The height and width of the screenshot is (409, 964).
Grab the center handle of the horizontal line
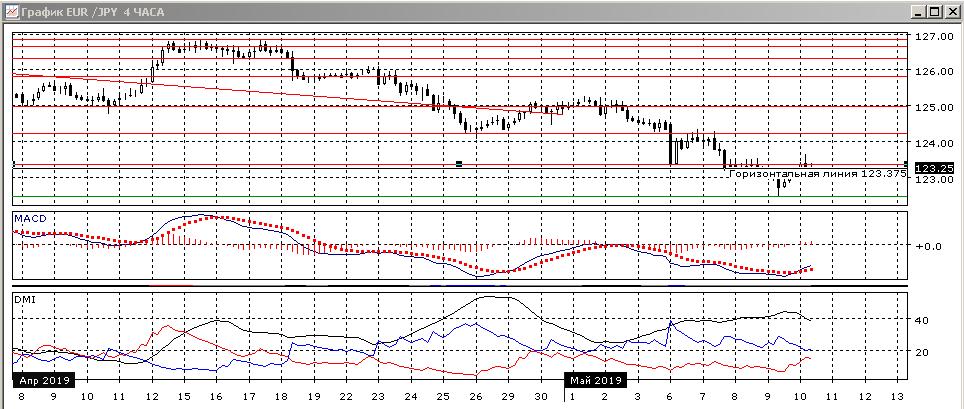[459, 163]
